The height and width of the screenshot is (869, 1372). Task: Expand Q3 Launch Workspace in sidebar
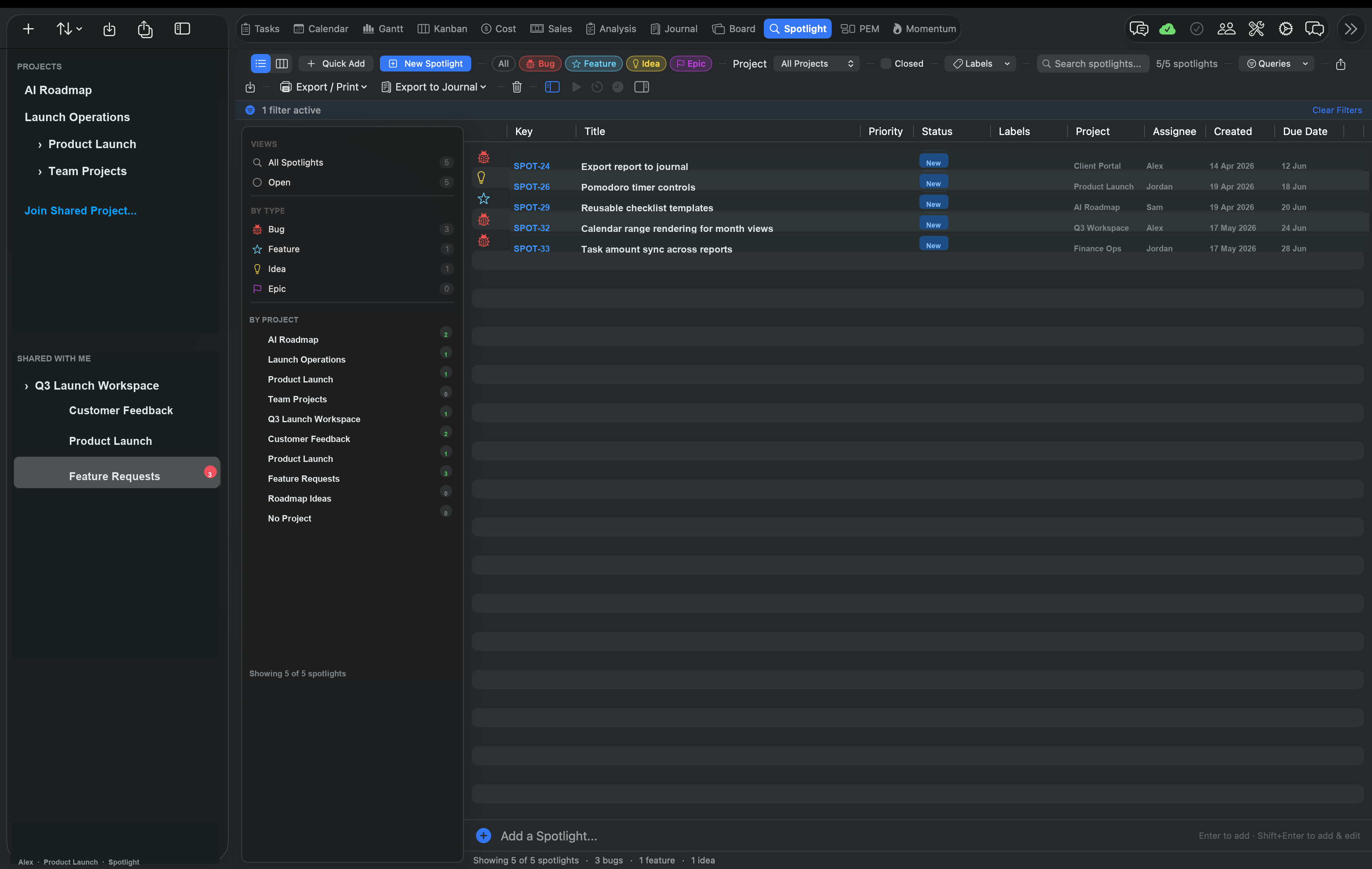(26, 386)
